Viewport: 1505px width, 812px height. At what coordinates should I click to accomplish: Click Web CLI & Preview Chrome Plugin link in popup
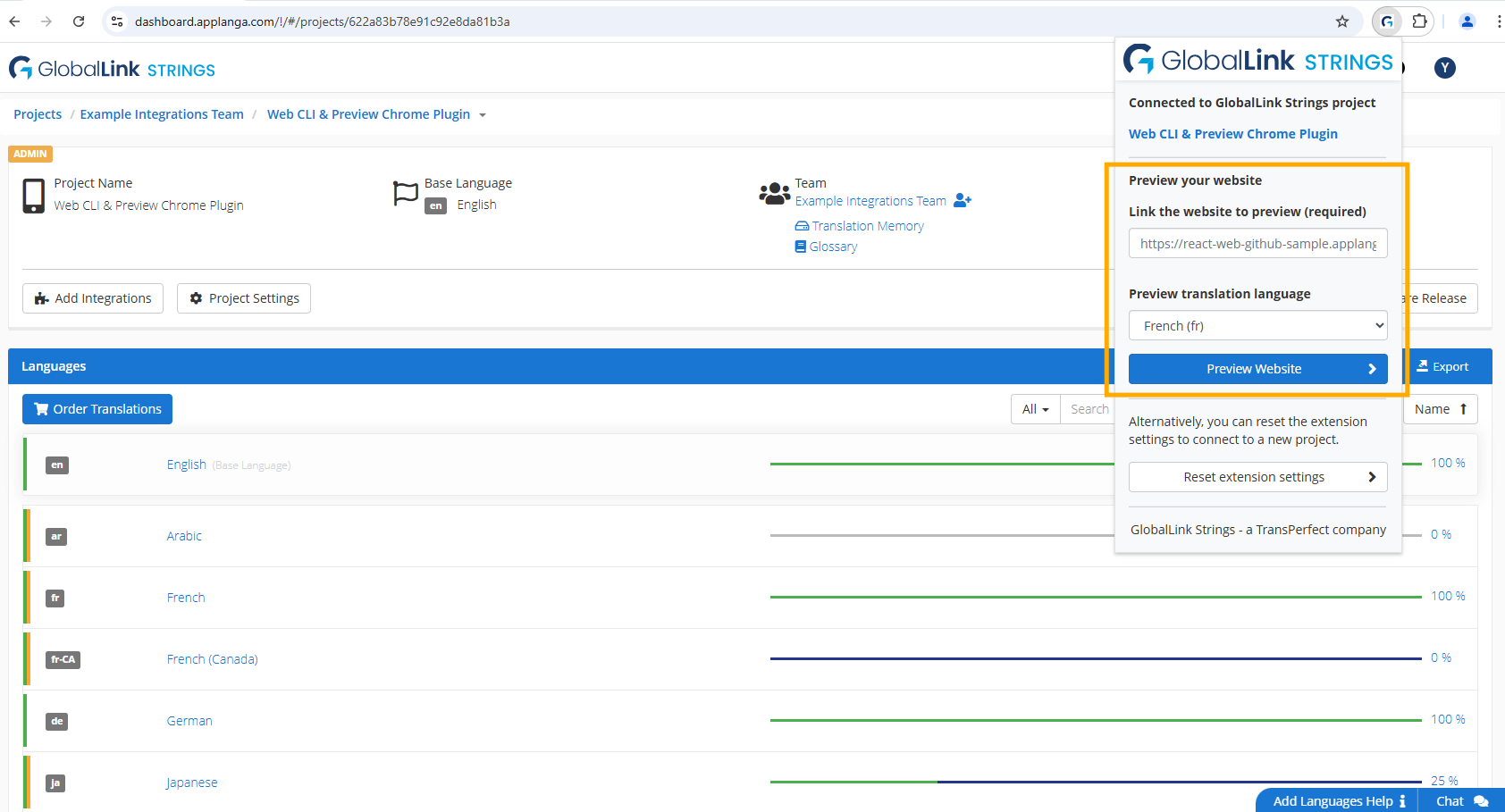1233,134
